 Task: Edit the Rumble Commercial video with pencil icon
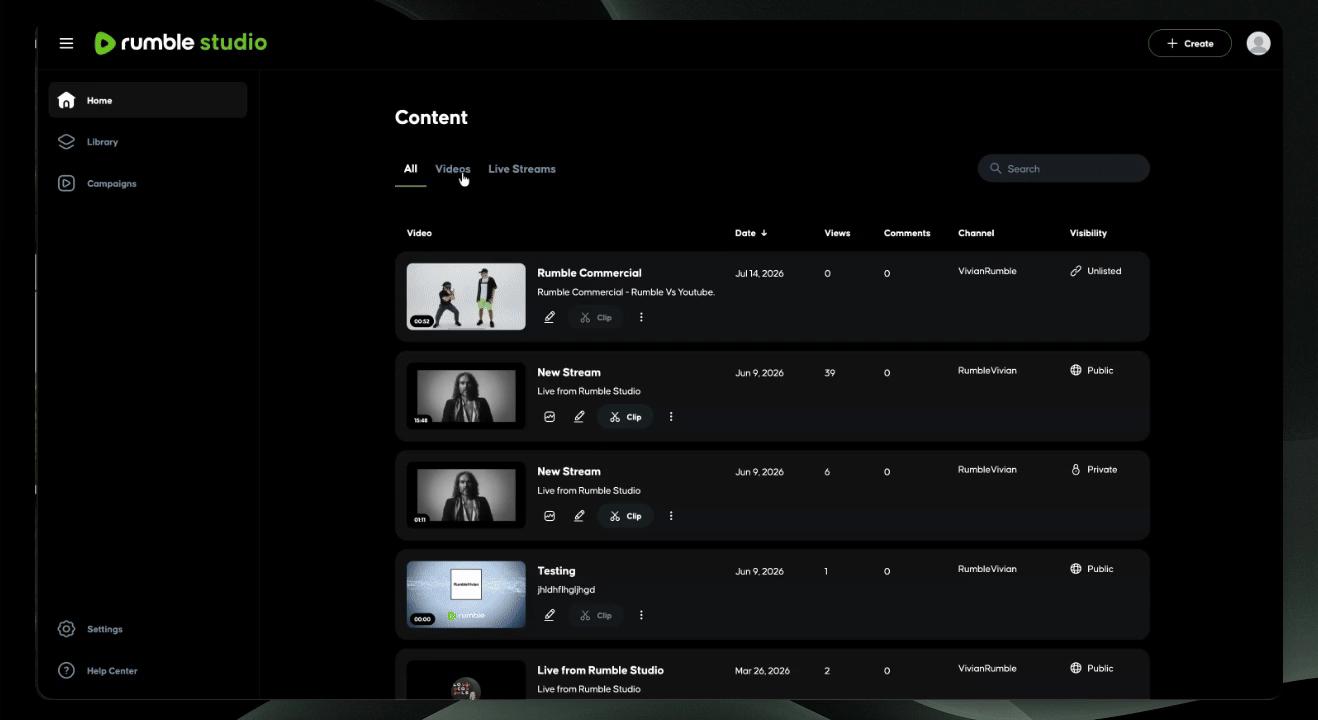[549, 317]
